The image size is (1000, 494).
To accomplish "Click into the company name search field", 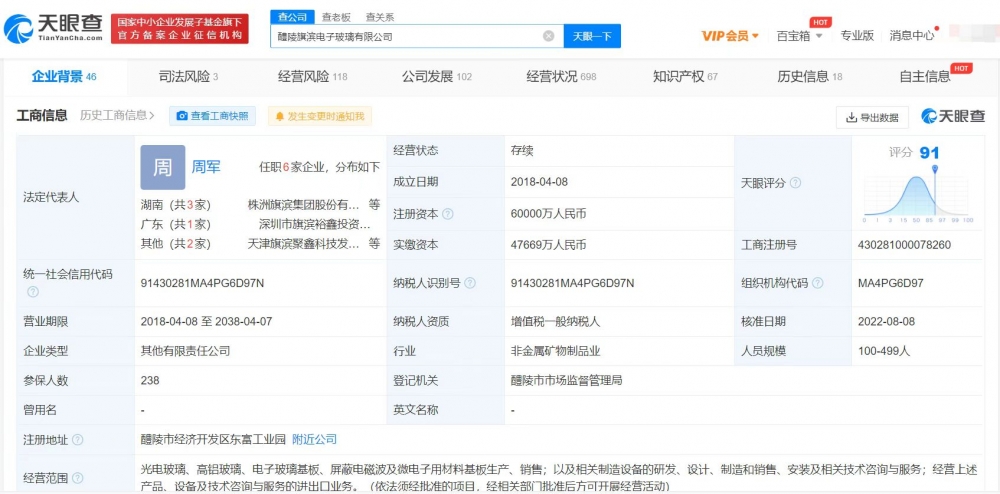I will (x=405, y=36).
